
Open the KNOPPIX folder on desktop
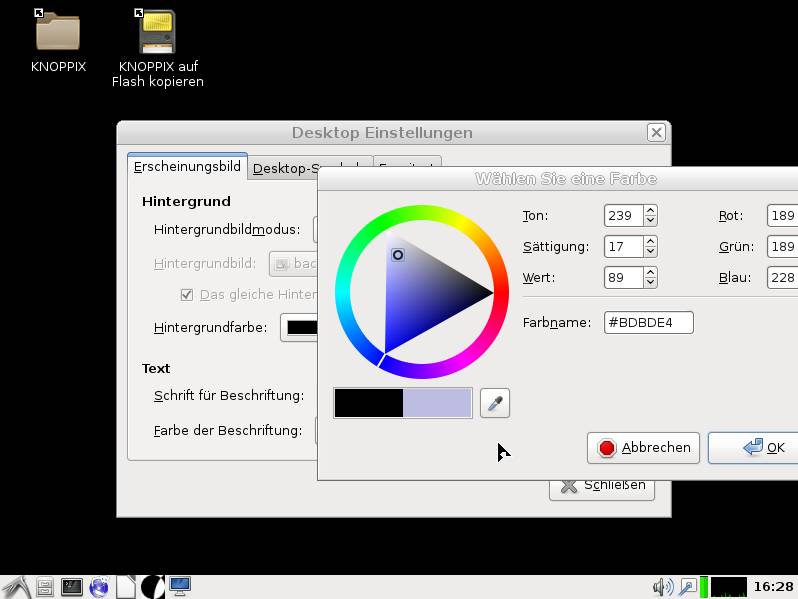[58, 31]
